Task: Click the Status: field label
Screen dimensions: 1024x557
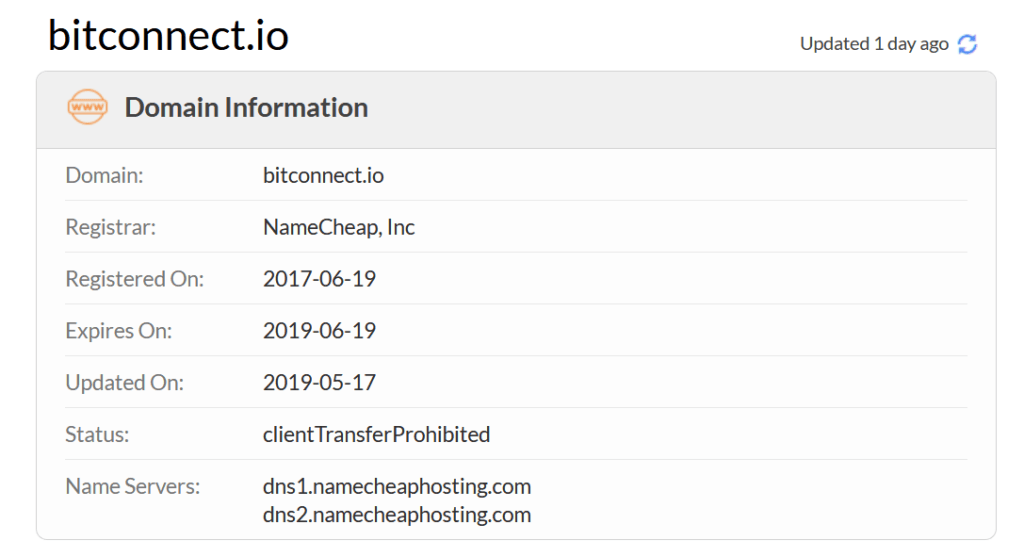Action: (97, 434)
